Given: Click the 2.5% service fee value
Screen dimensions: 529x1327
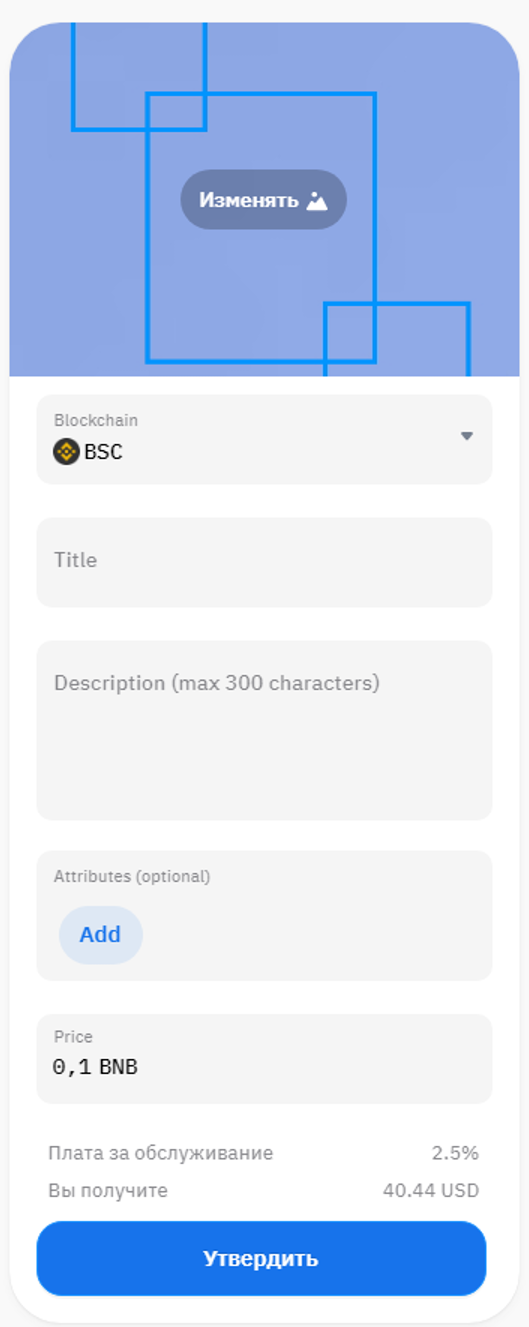Looking at the screenshot, I should [x=455, y=1153].
